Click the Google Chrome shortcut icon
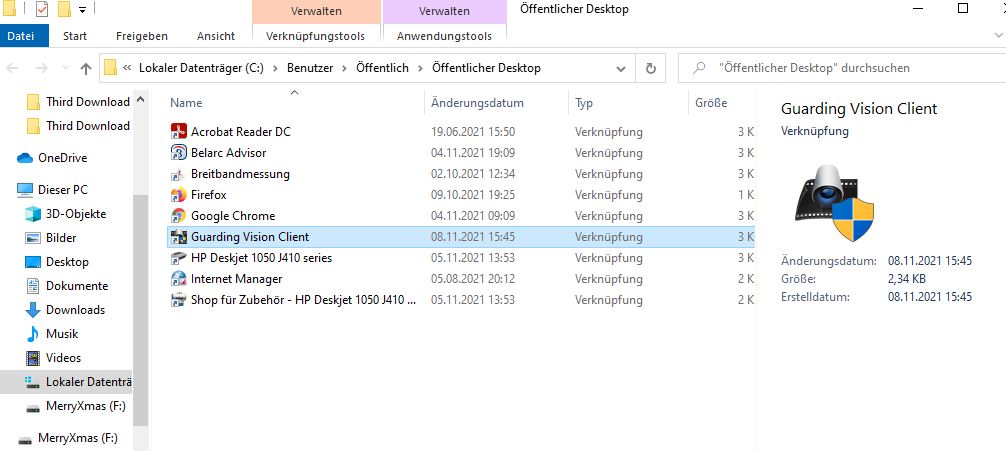 178,216
